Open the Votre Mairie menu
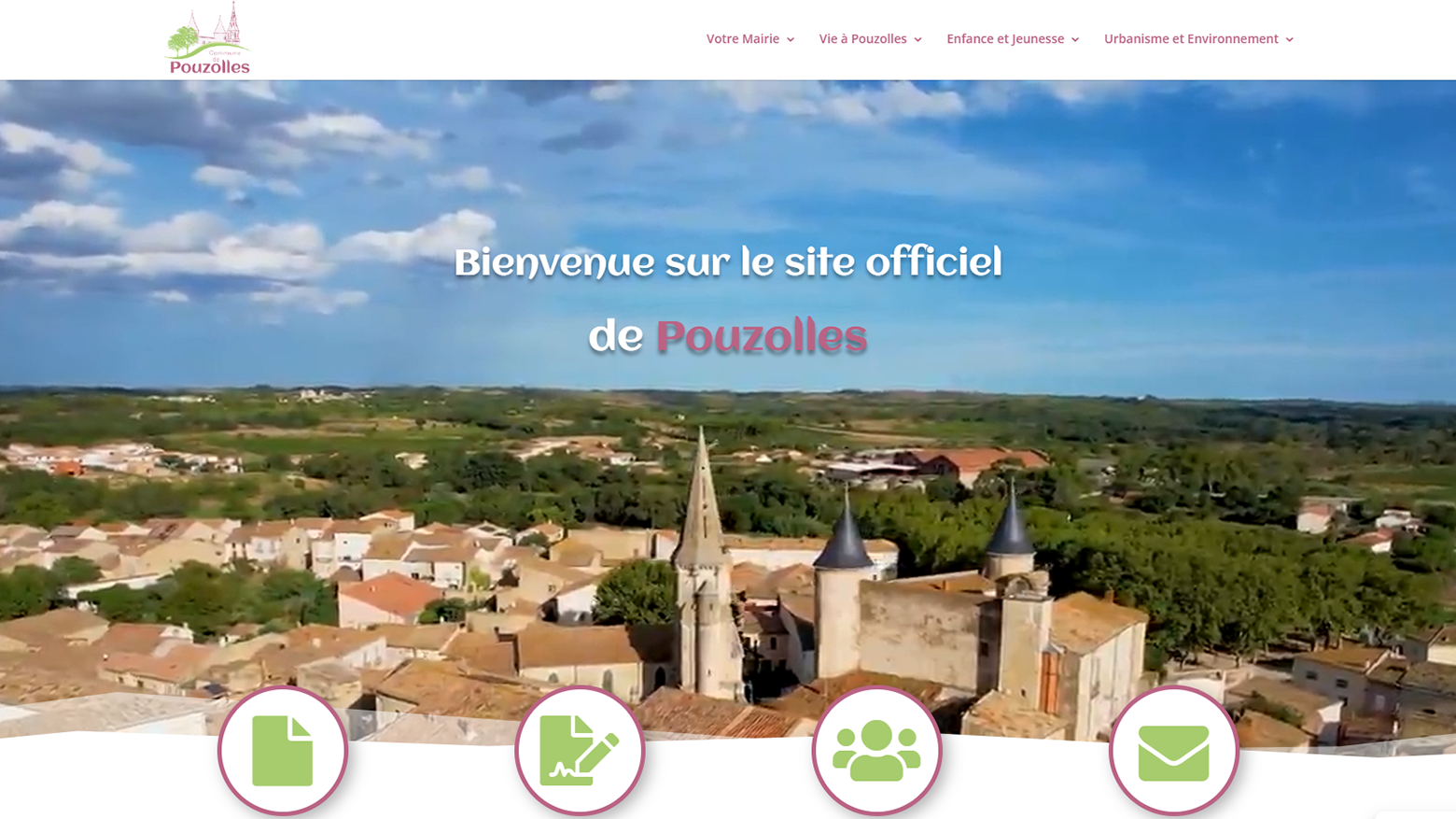 743,39
